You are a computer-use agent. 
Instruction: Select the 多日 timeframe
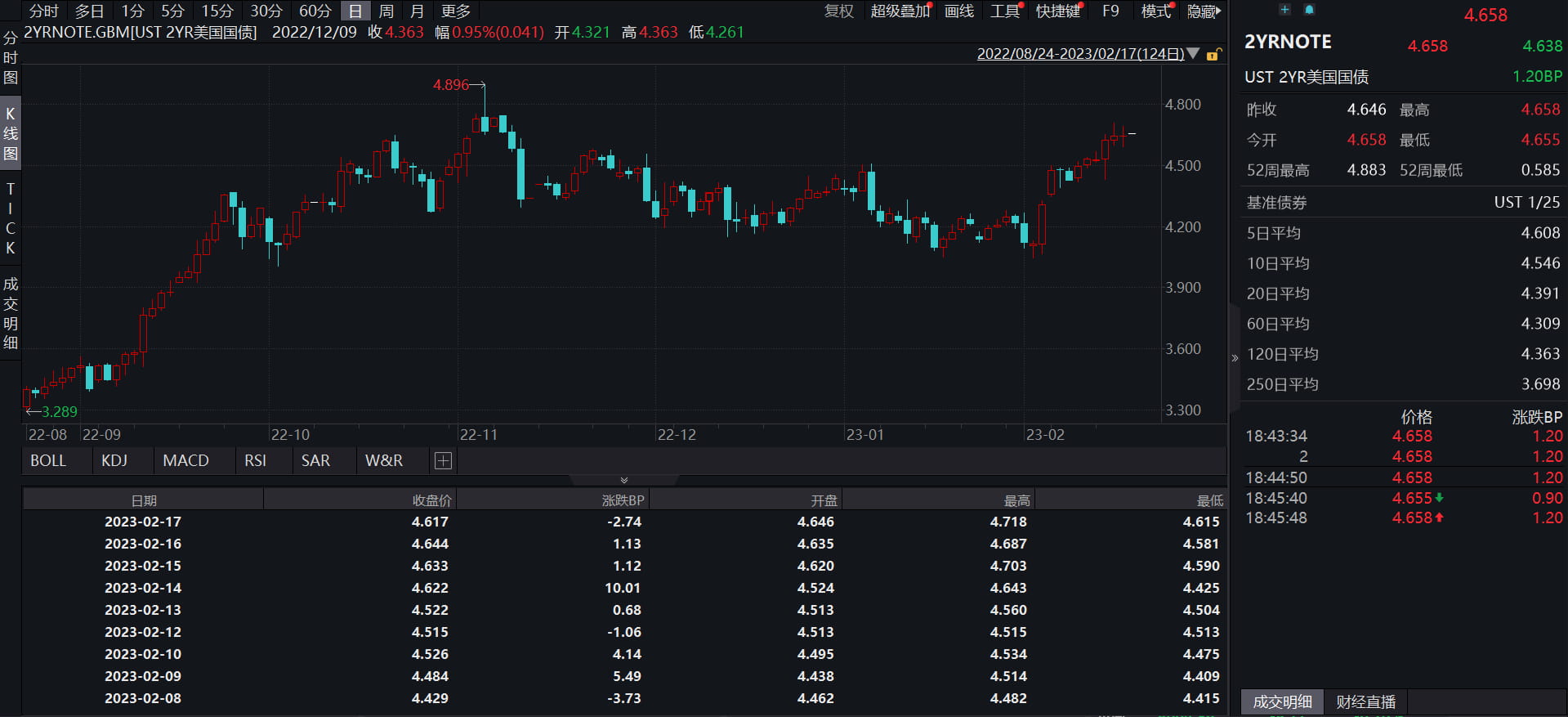(90, 11)
